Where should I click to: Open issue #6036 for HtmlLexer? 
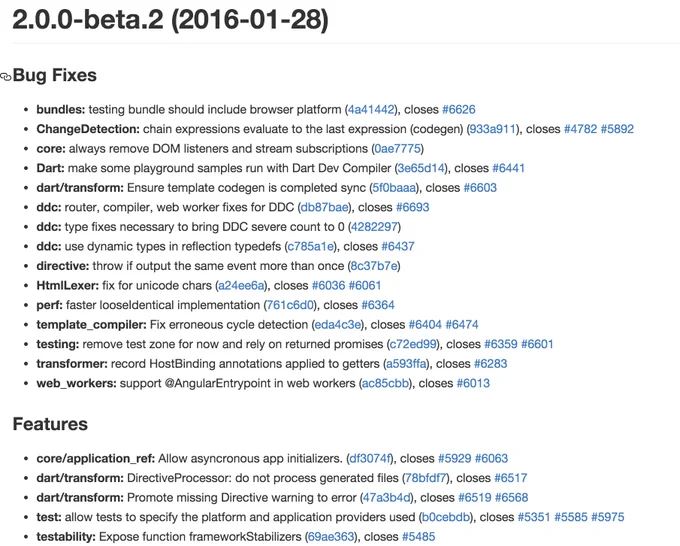click(x=328, y=285)
